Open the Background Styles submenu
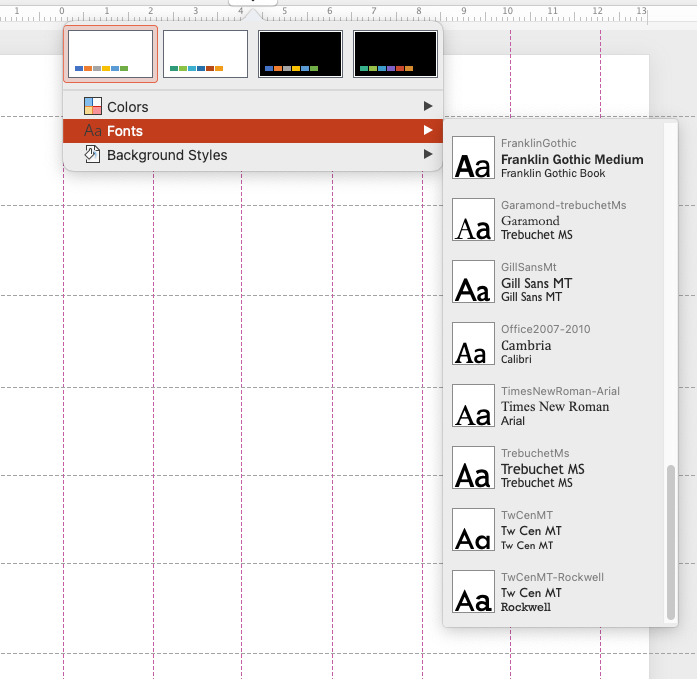The width and height of the screenshot is (697, 679). tap(253, 155)
